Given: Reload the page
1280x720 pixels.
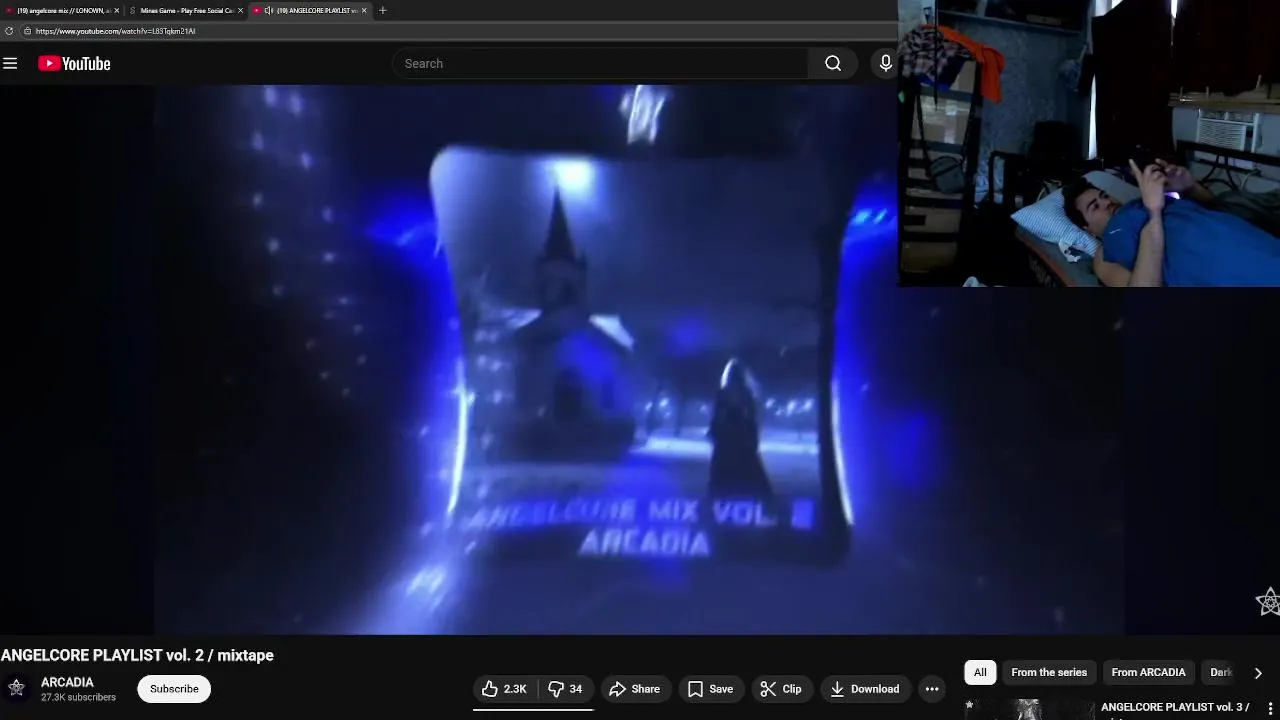Looking at the screenshot, I should click(x=9, y=31).
